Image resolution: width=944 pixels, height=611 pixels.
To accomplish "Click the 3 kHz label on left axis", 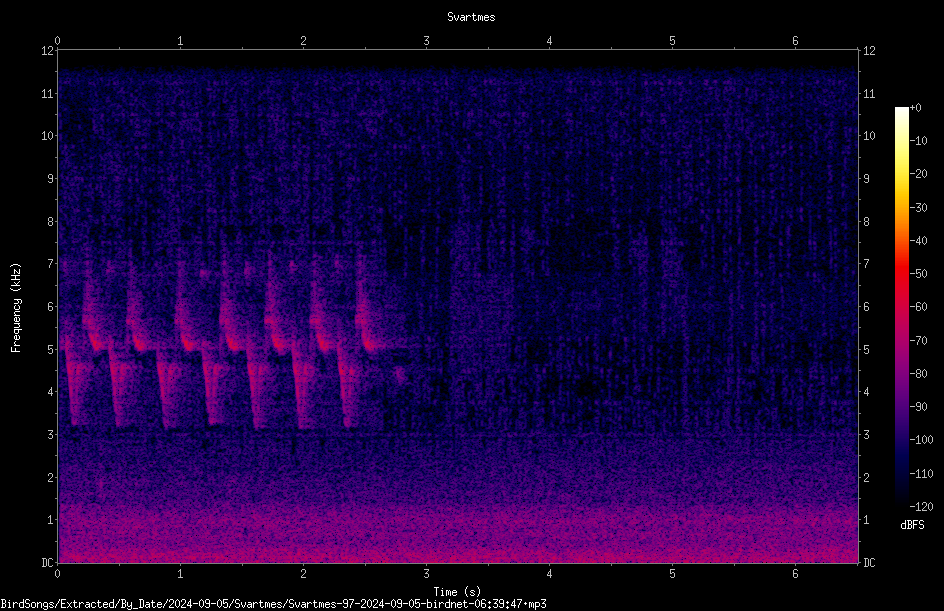I will click(x=51, y=435).
